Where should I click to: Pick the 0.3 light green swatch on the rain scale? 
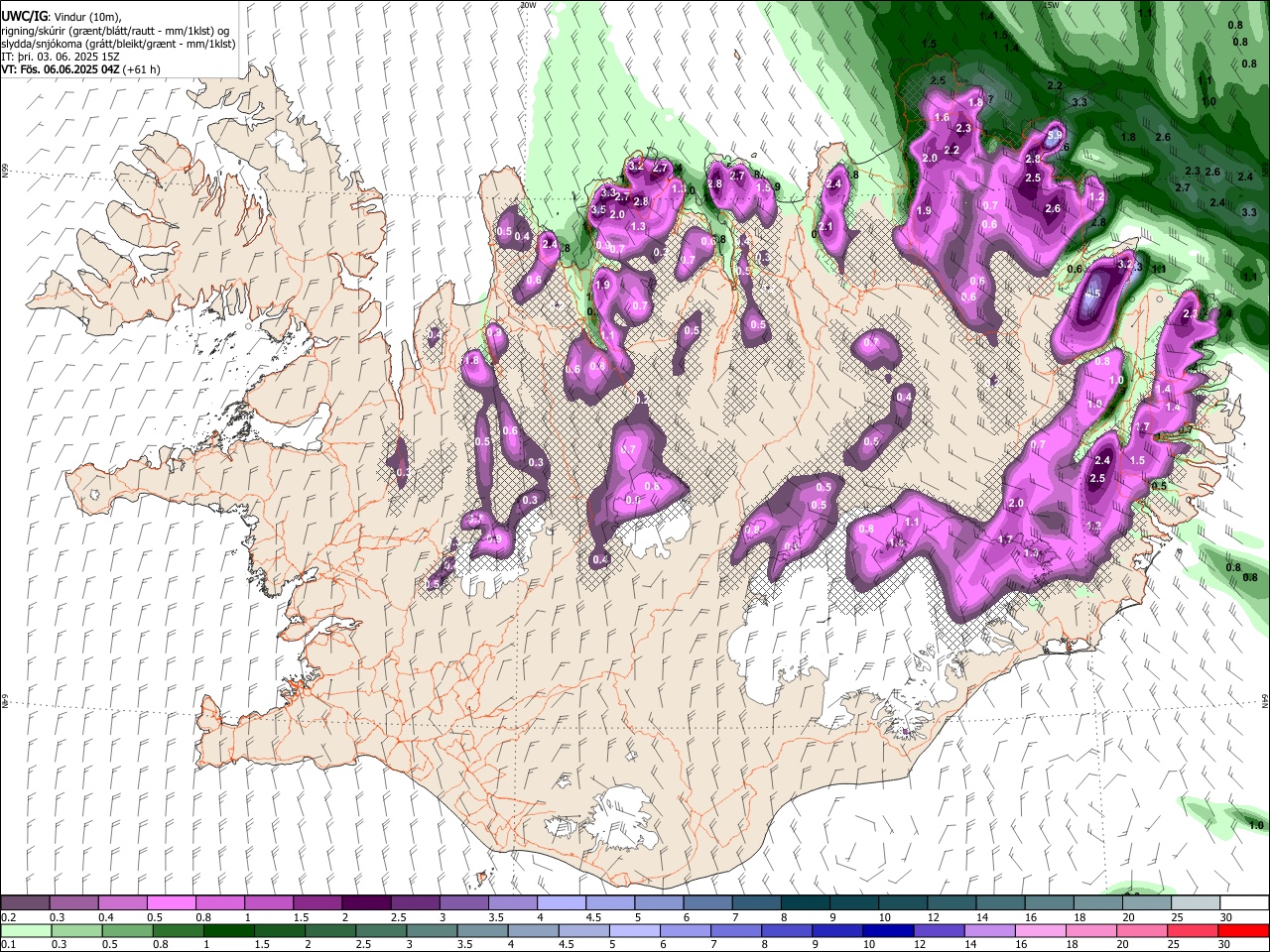pos(76,931)
